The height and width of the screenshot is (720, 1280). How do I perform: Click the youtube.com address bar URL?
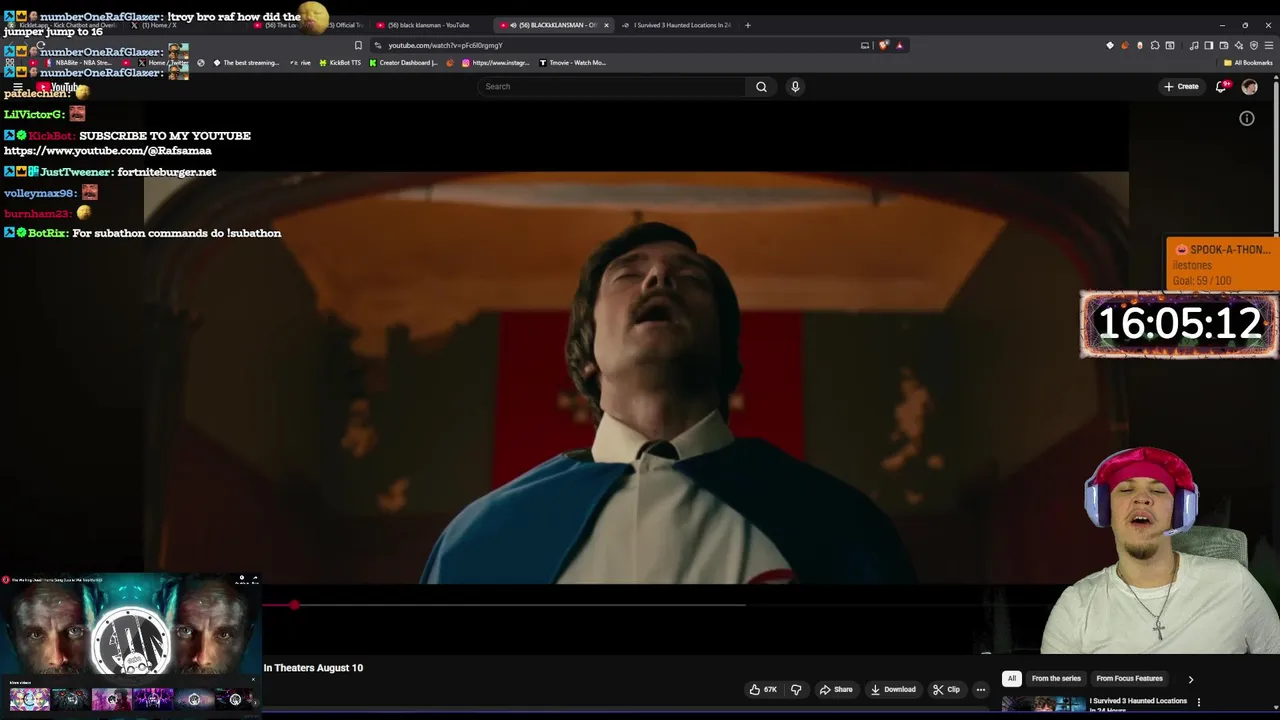tap(445, 45)
